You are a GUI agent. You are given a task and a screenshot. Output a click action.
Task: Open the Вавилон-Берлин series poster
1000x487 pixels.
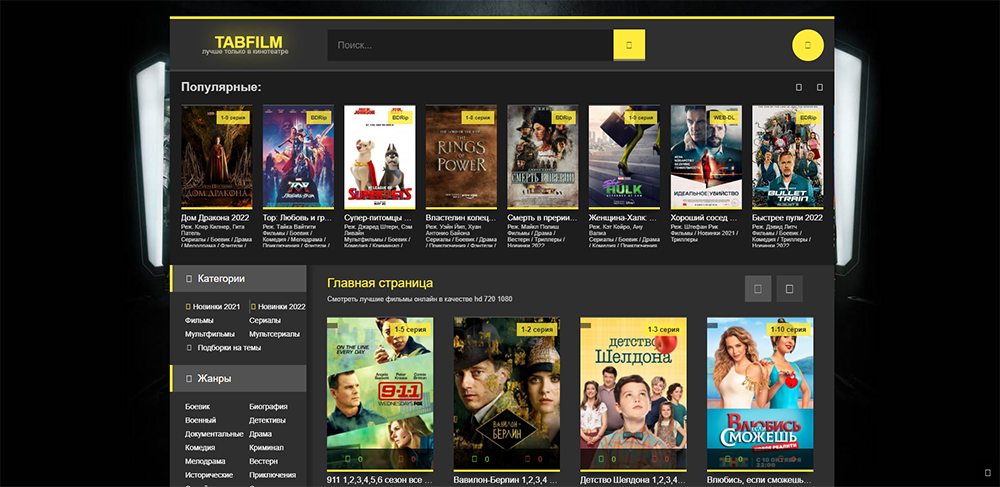pos(507,393)
